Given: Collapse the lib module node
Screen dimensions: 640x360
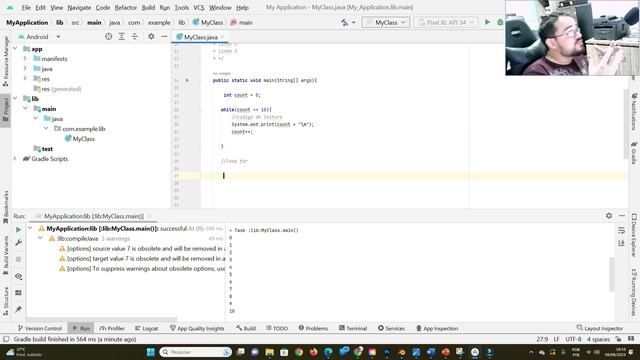Looking at the screenshot, I should point(15,99).
